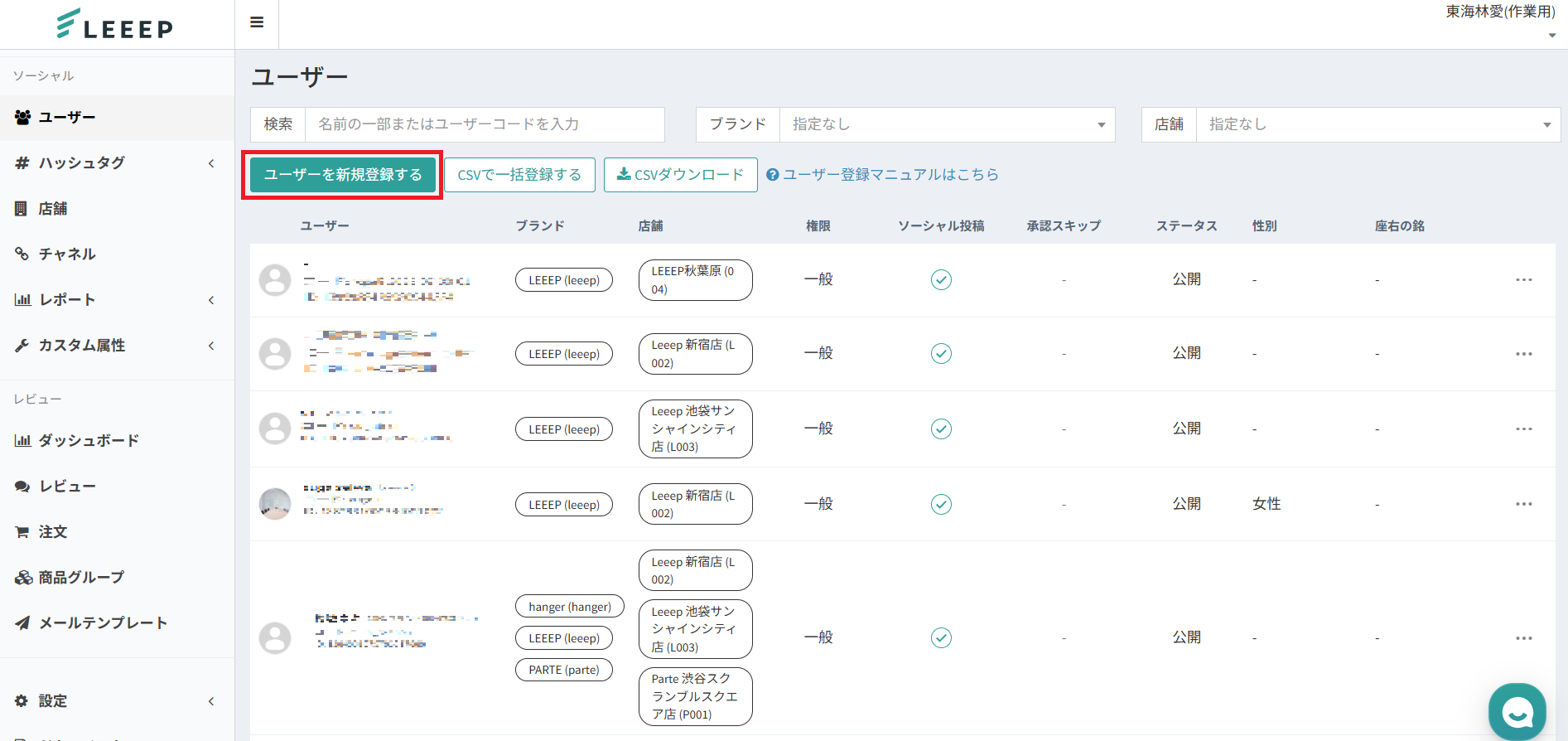Screen dimensions: 1568x741
Task: Open the 店舗 filter dropdown
Action: click(1377, 124)
